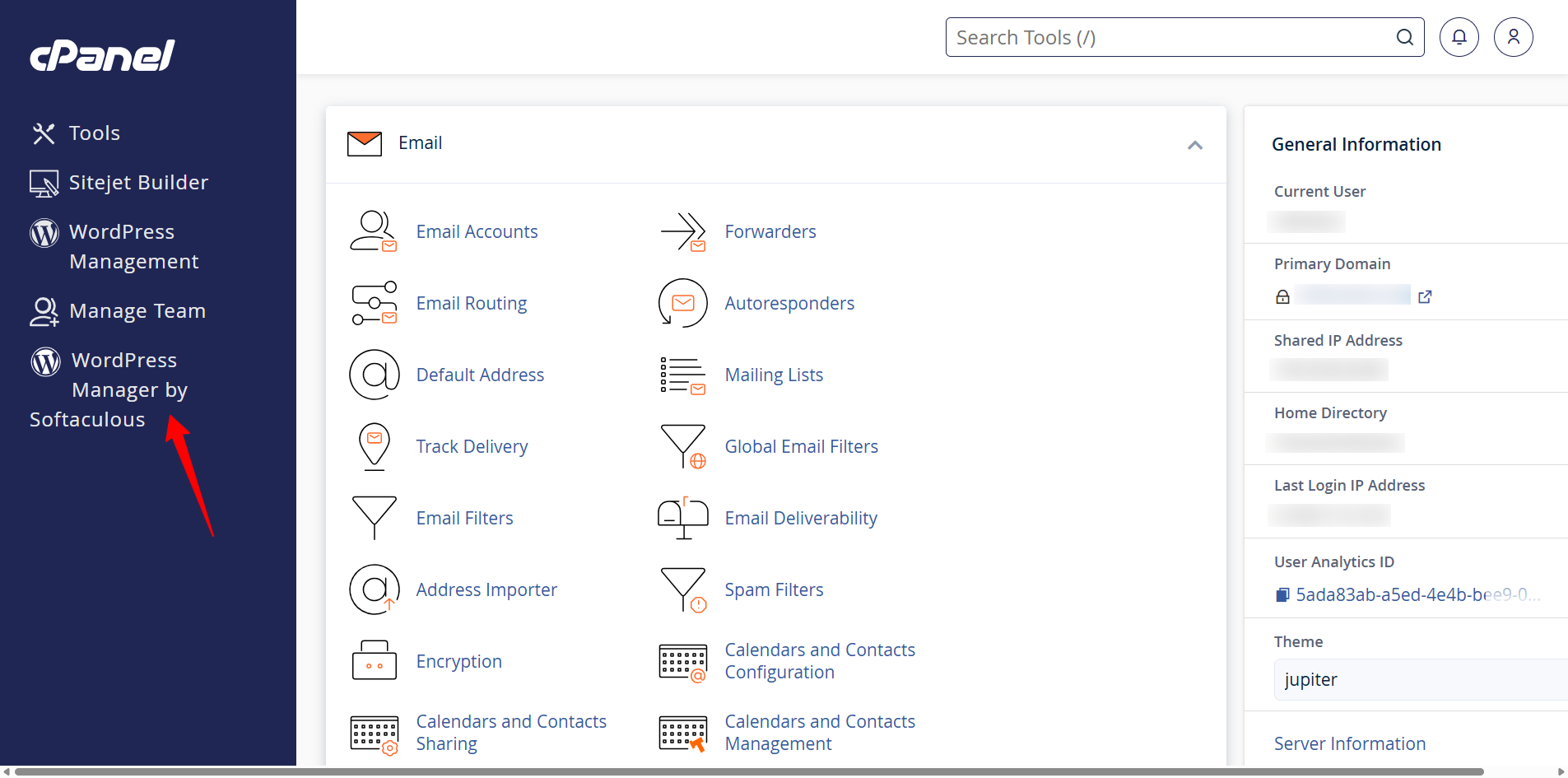Screen dimensions: 1568x778
Task: Click the Autoresponders icon
Action: (x=683, y=303)
